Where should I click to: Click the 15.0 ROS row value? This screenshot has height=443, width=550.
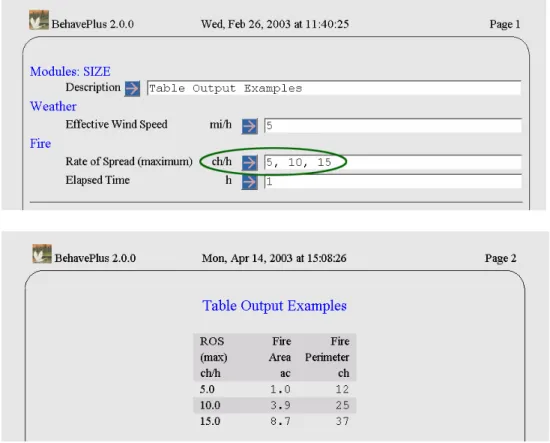coord(210,421)
